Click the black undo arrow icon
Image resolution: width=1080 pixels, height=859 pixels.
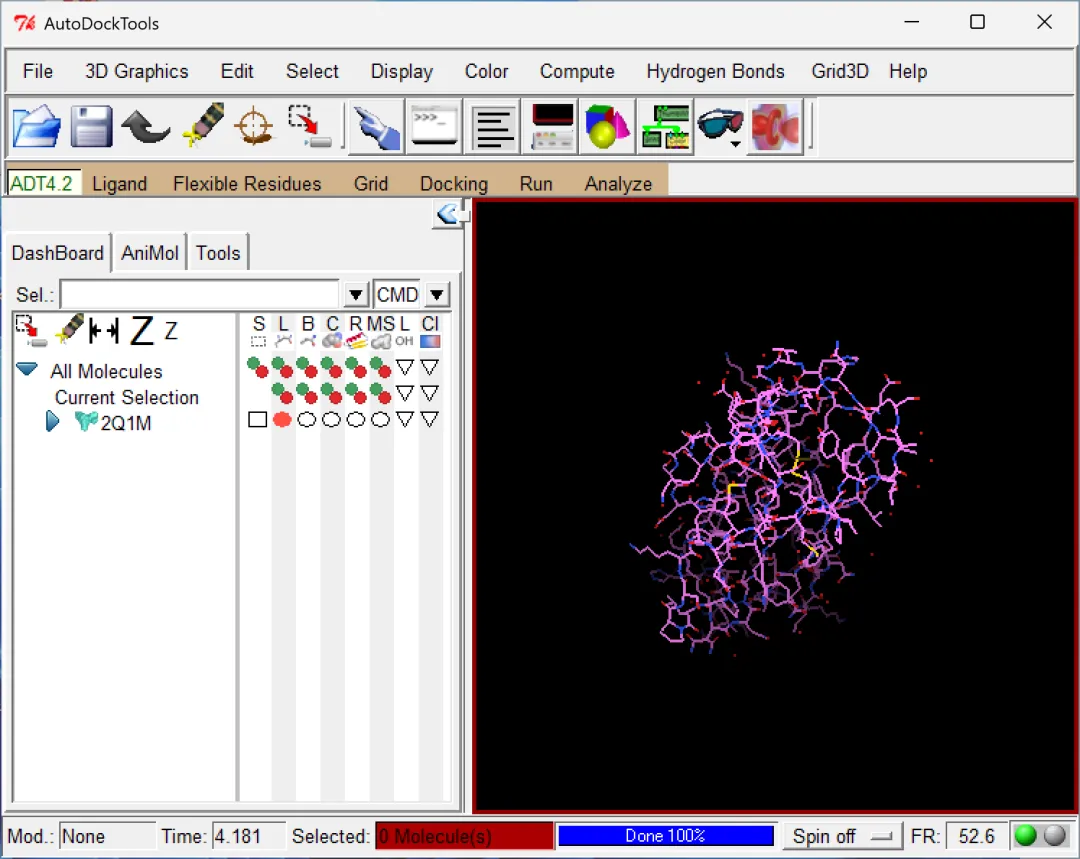145,126
